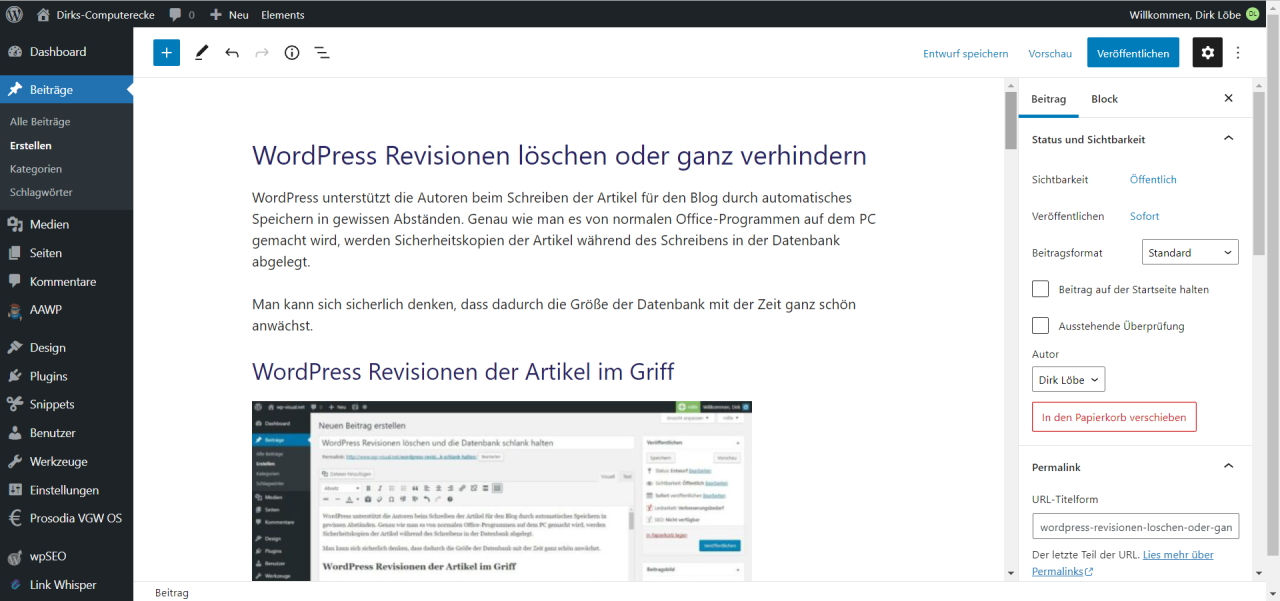The image size is (1280, 601).
Task: Click In den Papierkorb verschieben
Action: coord(1114,417)
